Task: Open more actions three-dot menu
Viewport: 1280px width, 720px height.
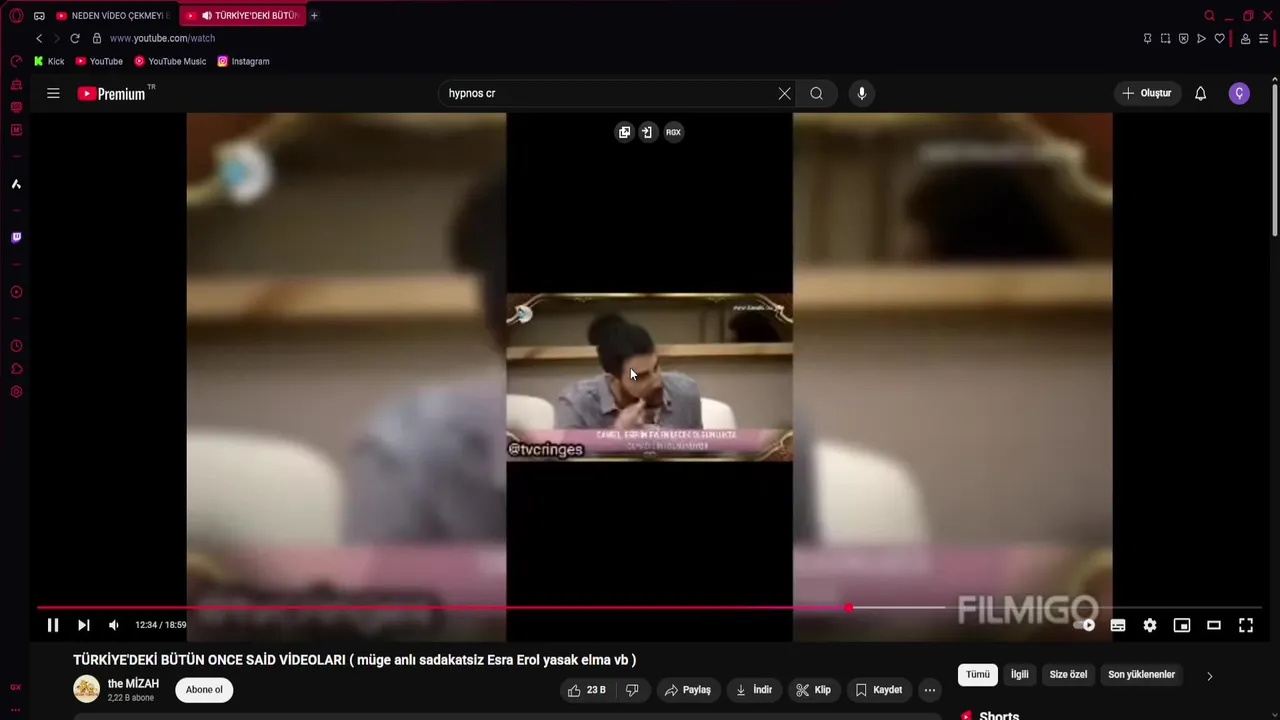Action: [x=930, y=690]
